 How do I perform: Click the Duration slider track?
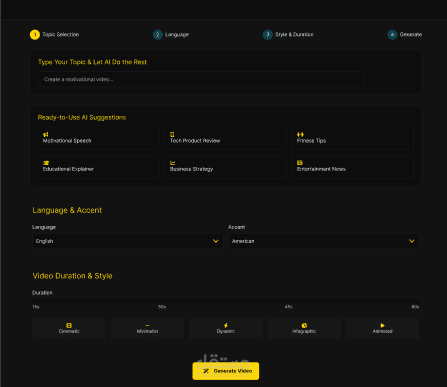pos(226,301)
